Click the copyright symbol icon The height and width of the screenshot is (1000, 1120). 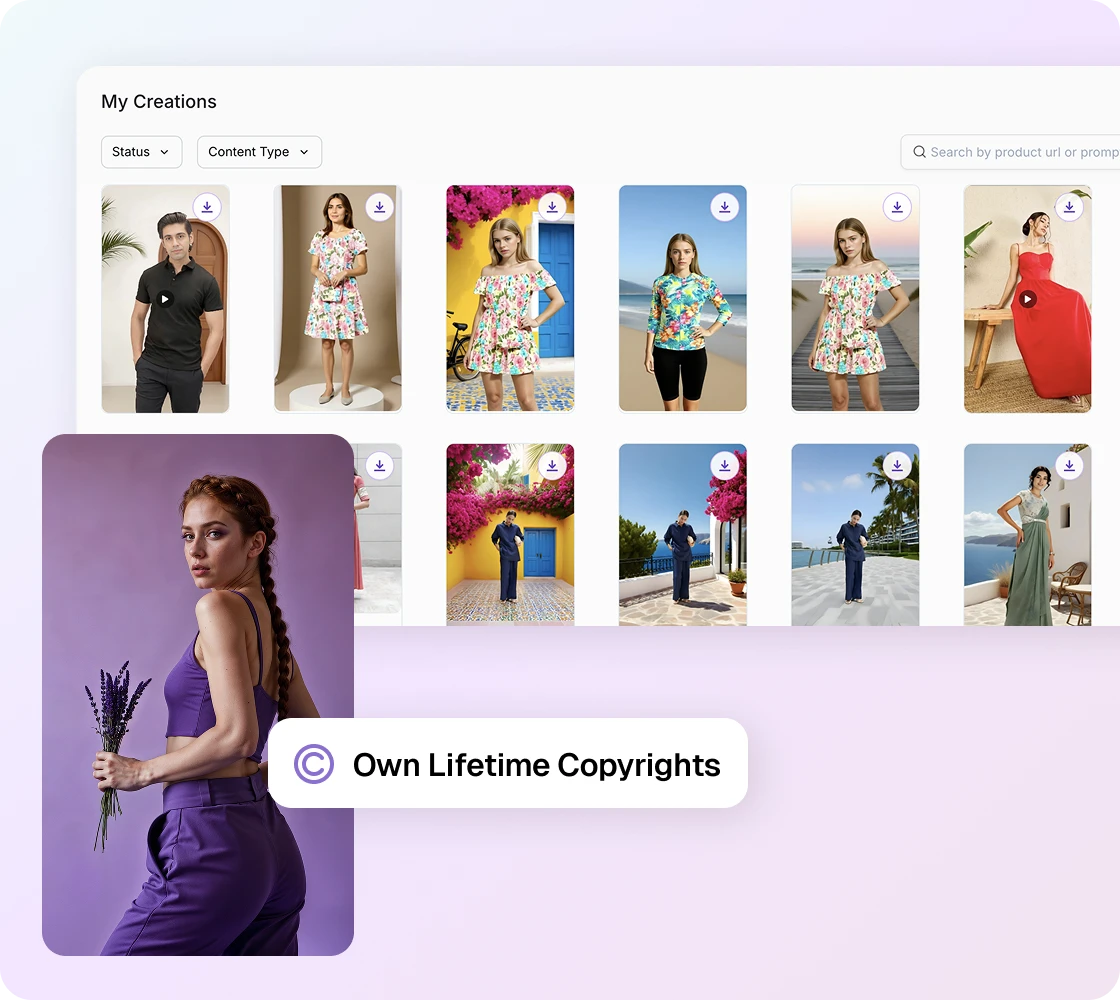(x=314, y=764)
